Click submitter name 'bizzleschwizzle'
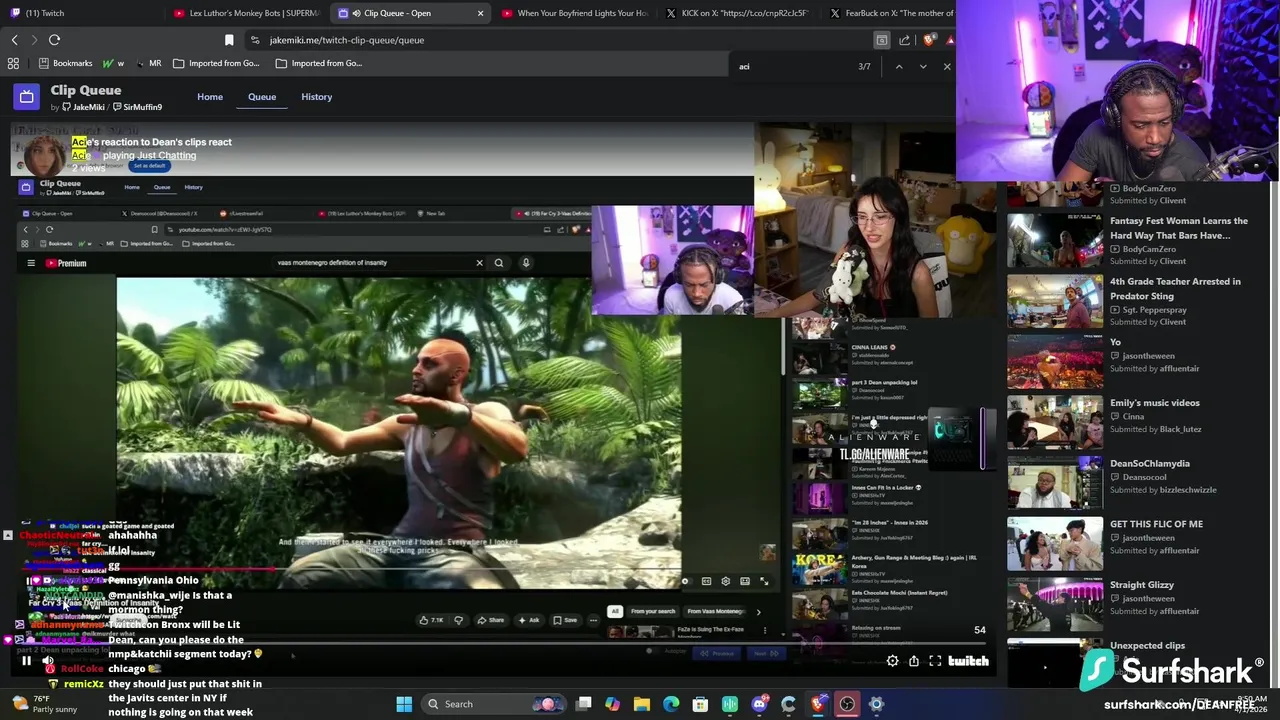 point(1187,490)
